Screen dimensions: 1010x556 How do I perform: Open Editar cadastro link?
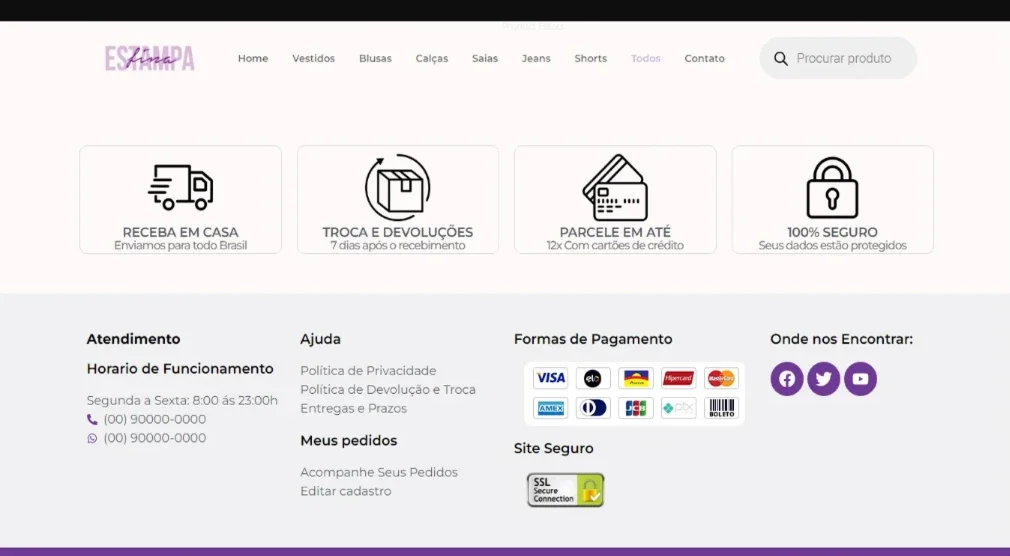[x=346, y=491]
